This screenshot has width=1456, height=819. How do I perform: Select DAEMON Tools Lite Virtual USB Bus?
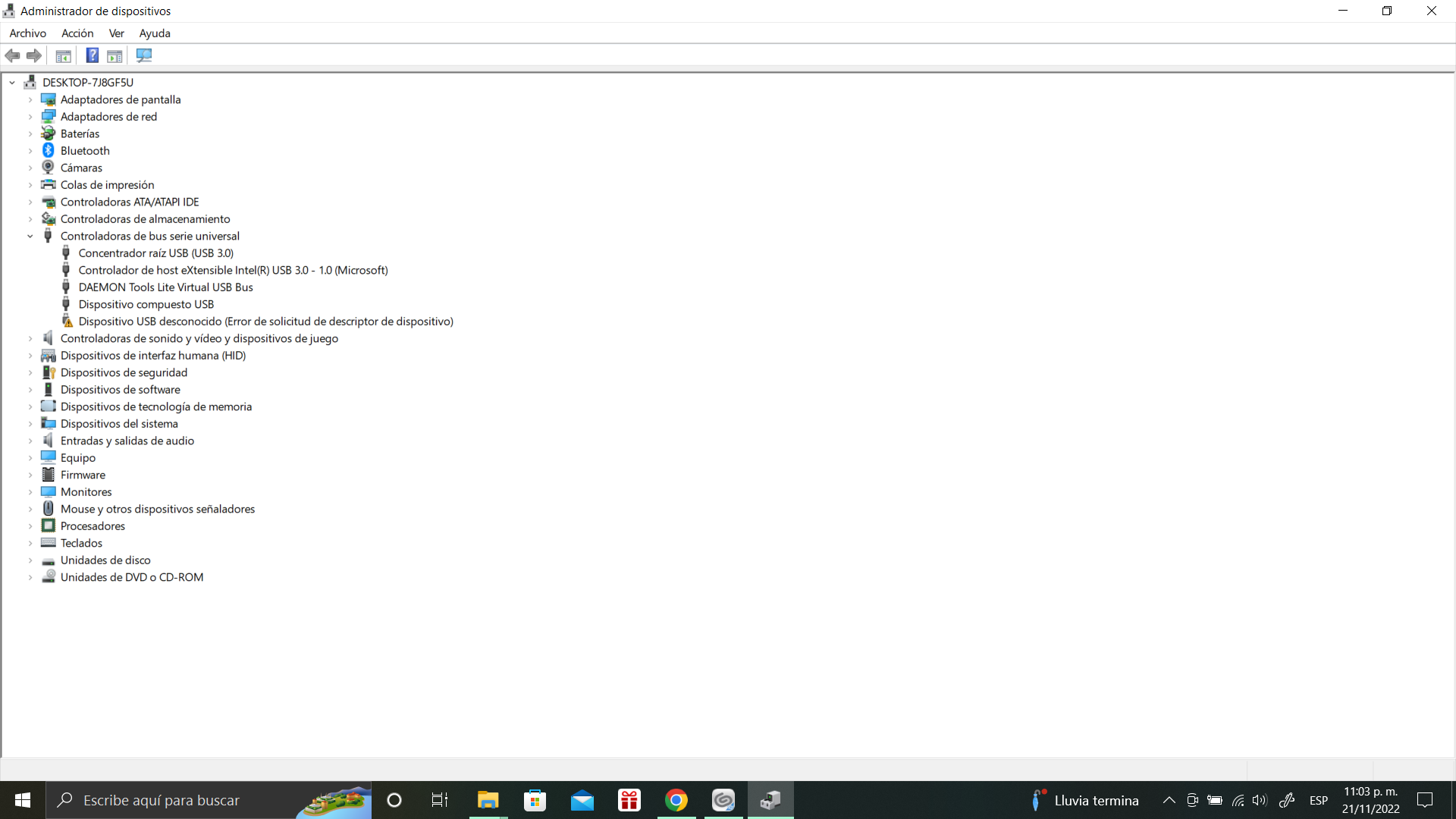[x=166, y=287]
